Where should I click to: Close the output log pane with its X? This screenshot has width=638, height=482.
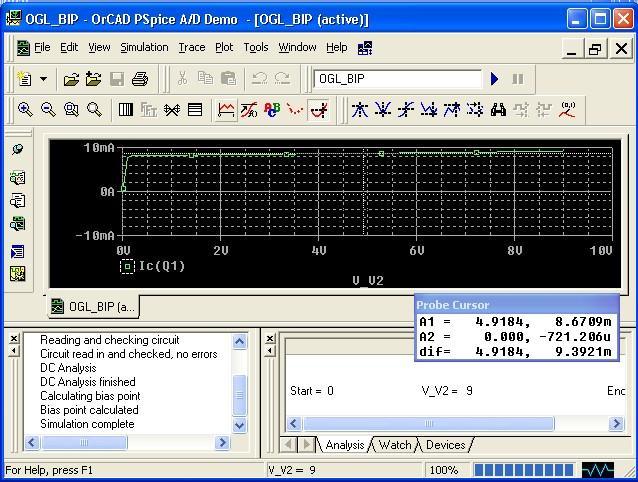coord(14,338)
